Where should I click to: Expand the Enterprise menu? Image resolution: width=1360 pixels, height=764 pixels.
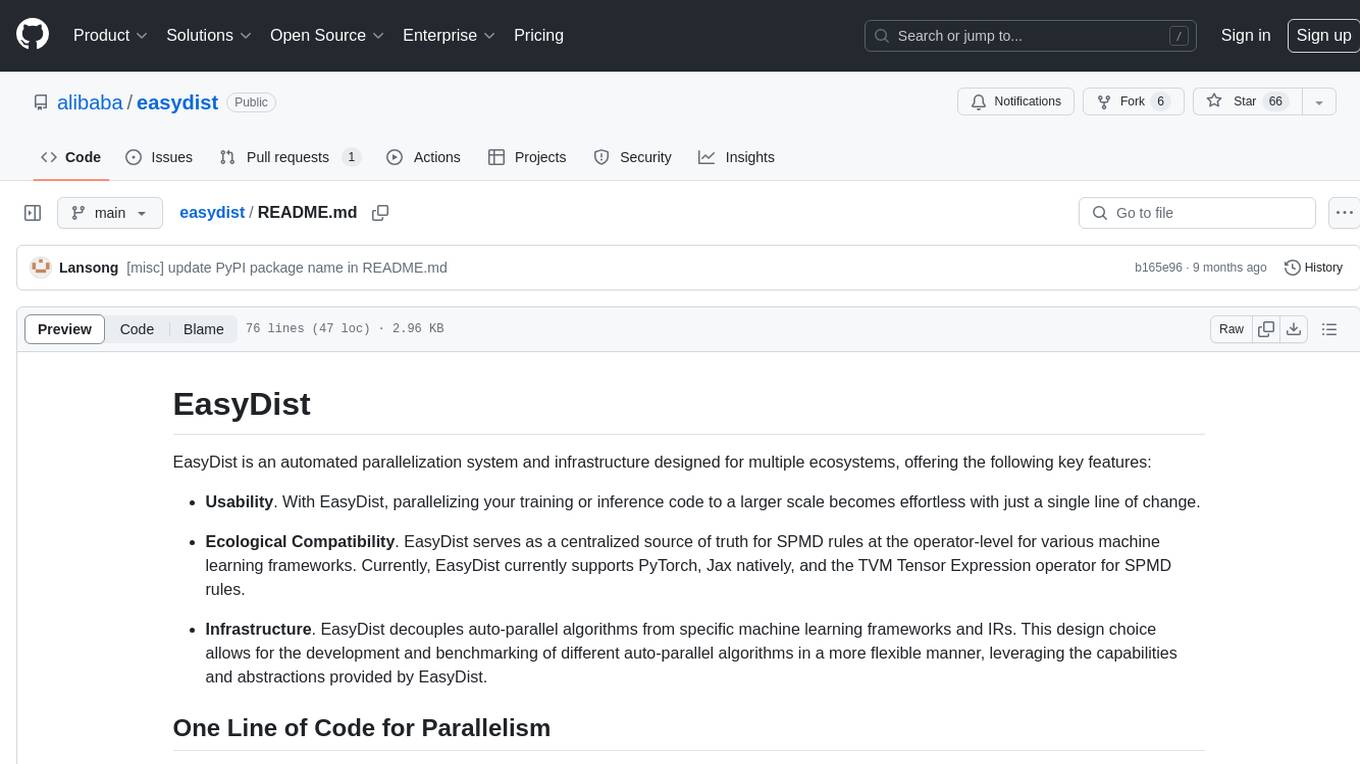pyautogui.click(x=449, y=35)
